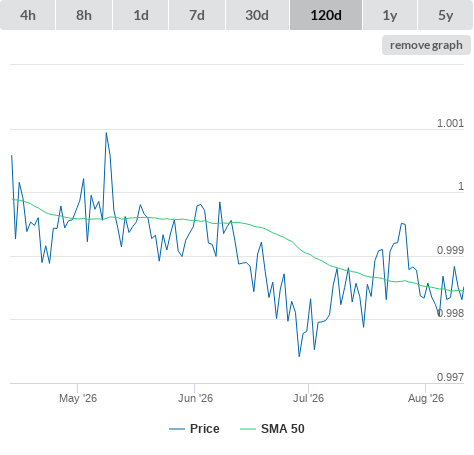Click the green SMA 50 legend marker
The width and height of the screenshot is (474, 455).
coord(248,429)
